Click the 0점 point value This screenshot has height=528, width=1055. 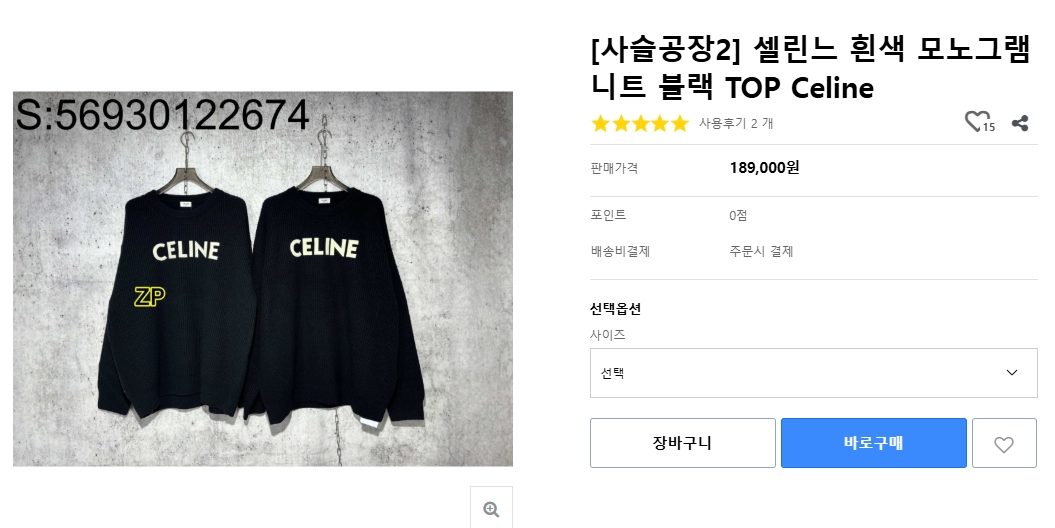coord(738,215)
